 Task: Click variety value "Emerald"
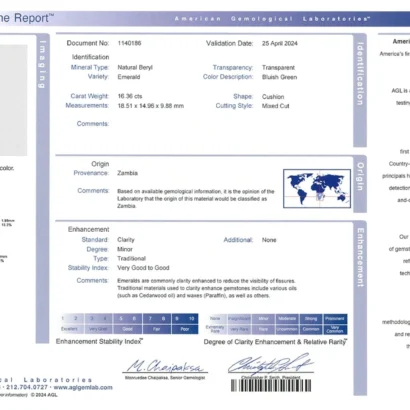click(129, 77)
